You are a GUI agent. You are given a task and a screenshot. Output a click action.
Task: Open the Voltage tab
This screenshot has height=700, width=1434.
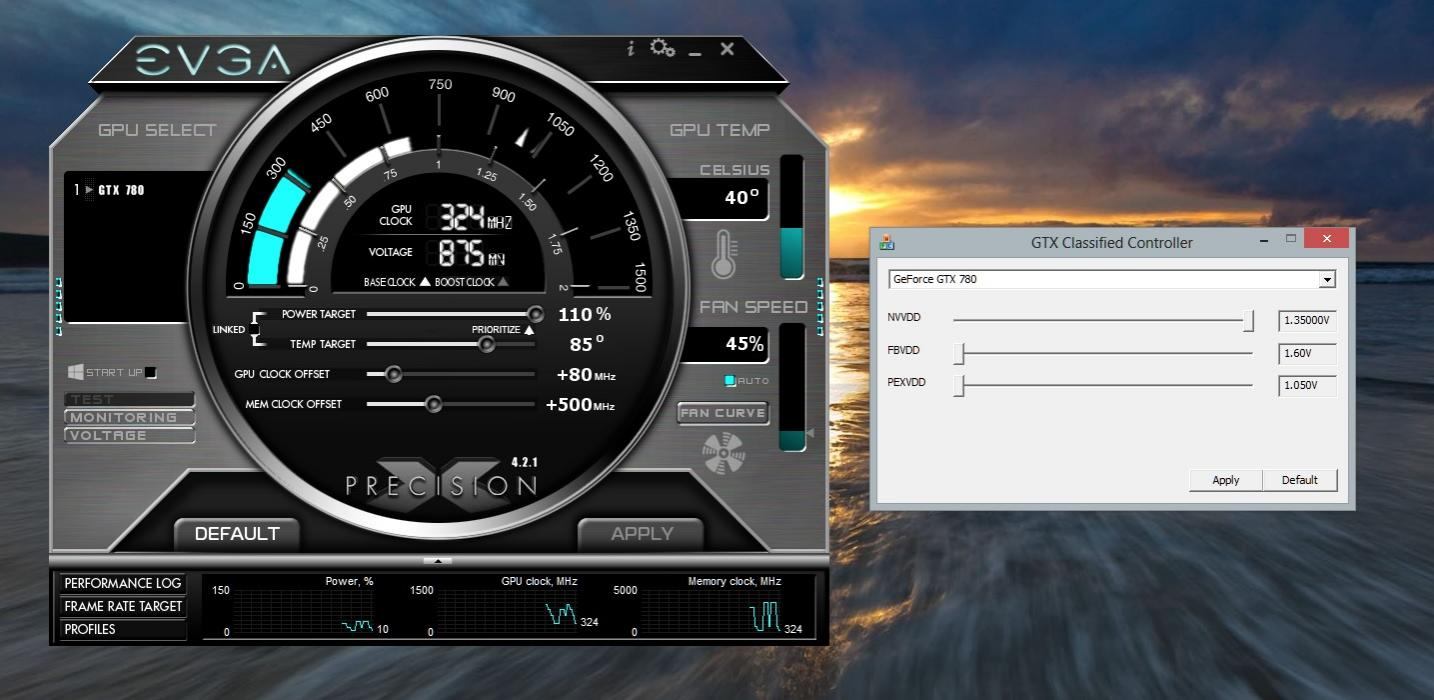[x=129, y=435]
